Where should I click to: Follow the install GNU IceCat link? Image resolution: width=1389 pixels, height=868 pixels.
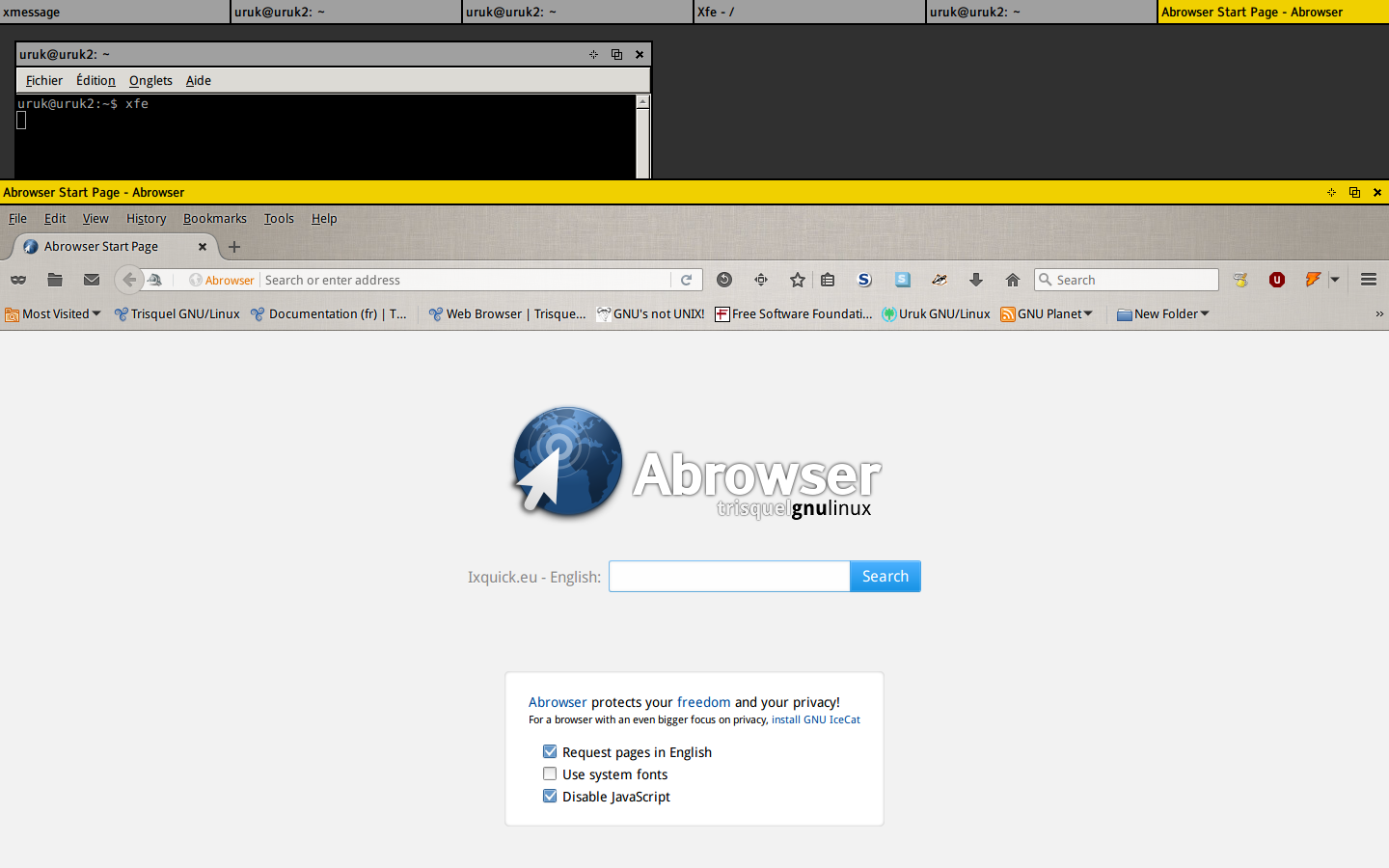point(816,719)
